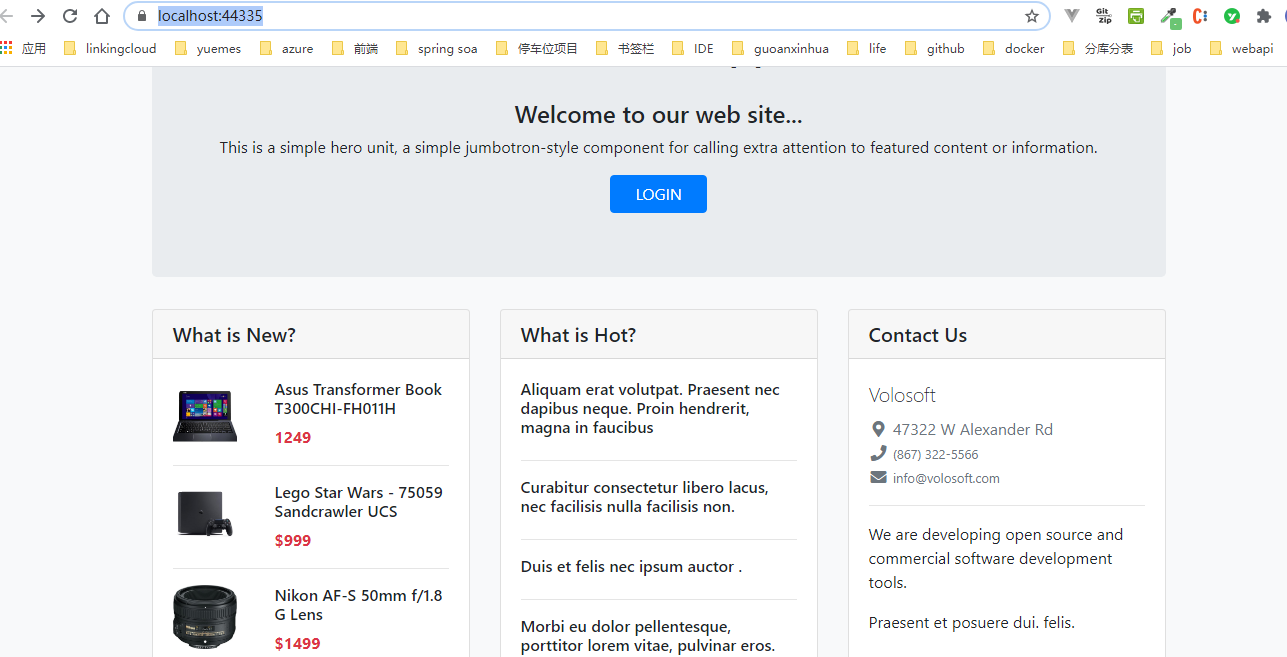Click the browser home icon
Screen dimensions: 1287x657
[101, 16]
